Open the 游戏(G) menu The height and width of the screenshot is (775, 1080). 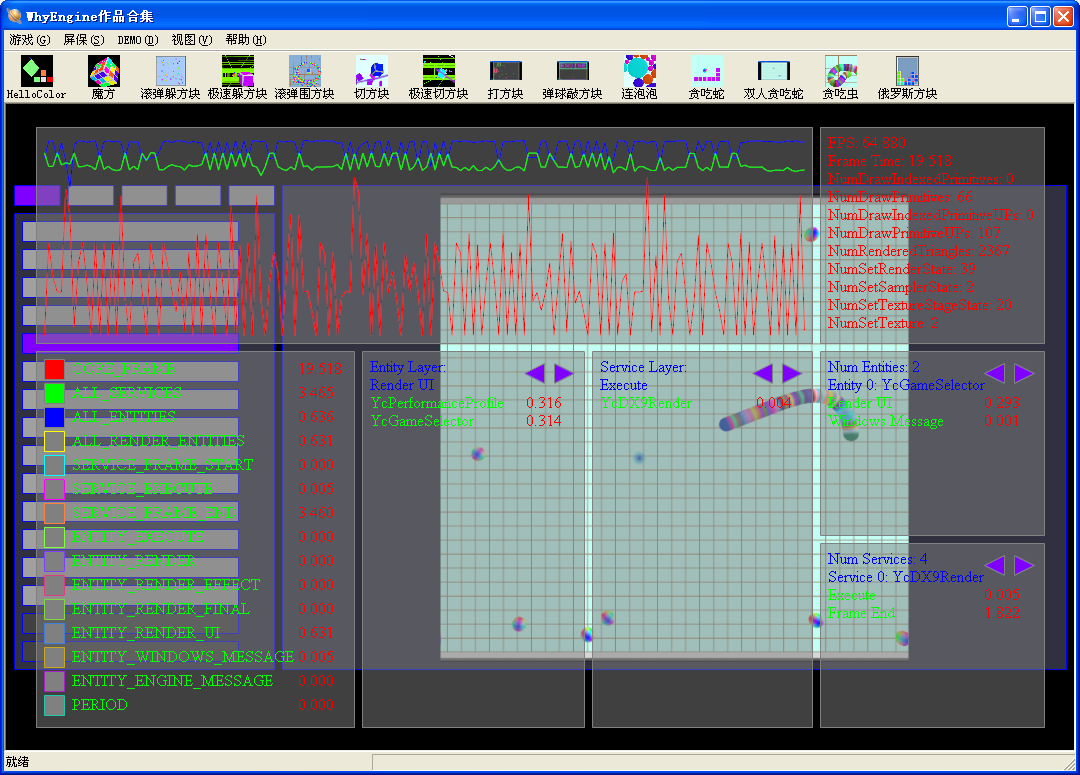(x=29, y=40)
